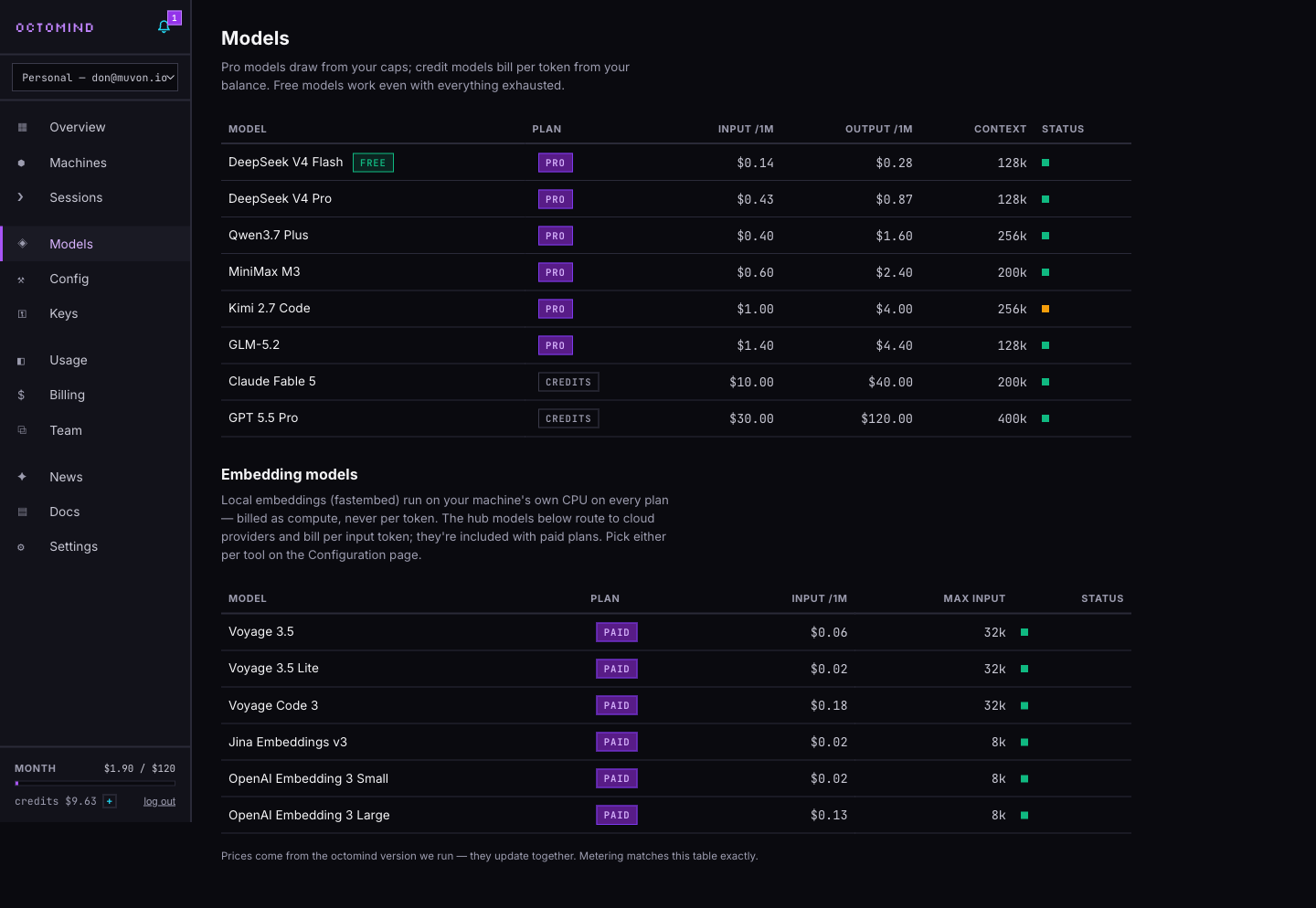Click the News sparkle icon

pos(22,477)
